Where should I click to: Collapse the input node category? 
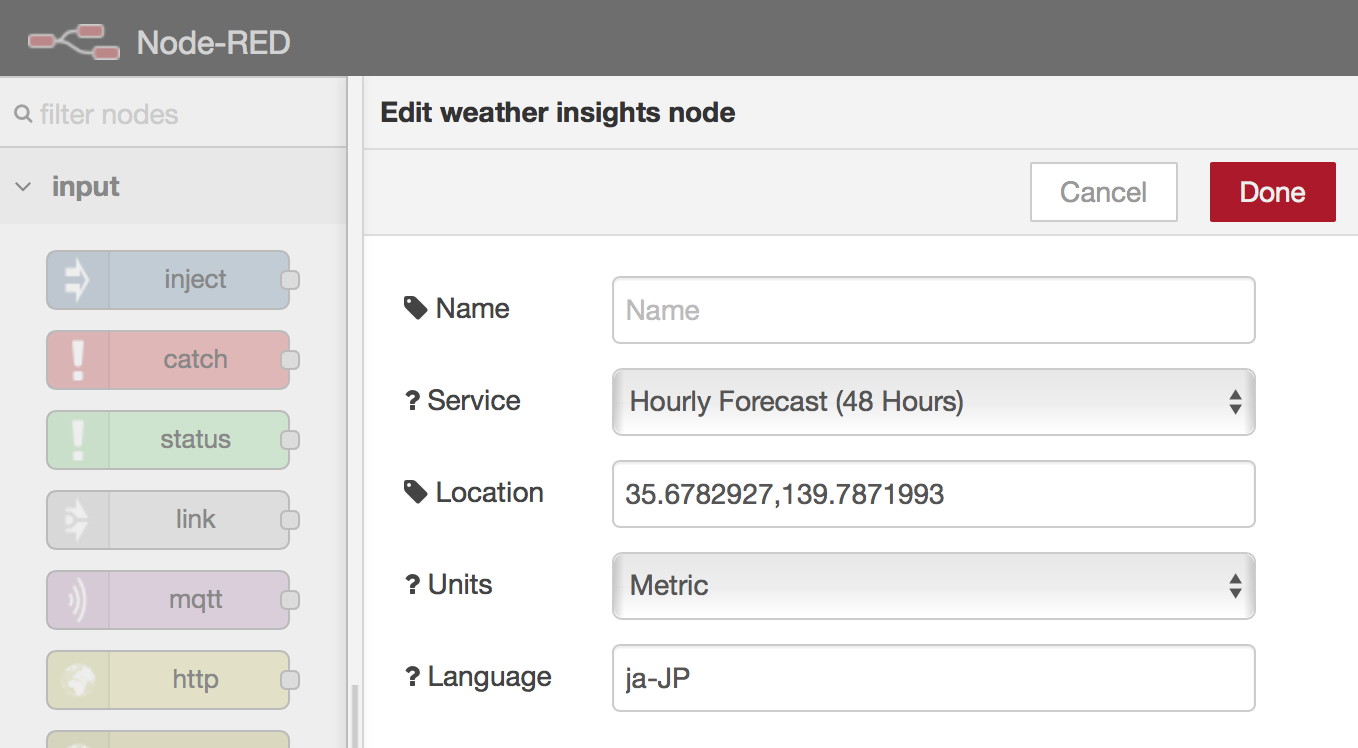(22, 186)
